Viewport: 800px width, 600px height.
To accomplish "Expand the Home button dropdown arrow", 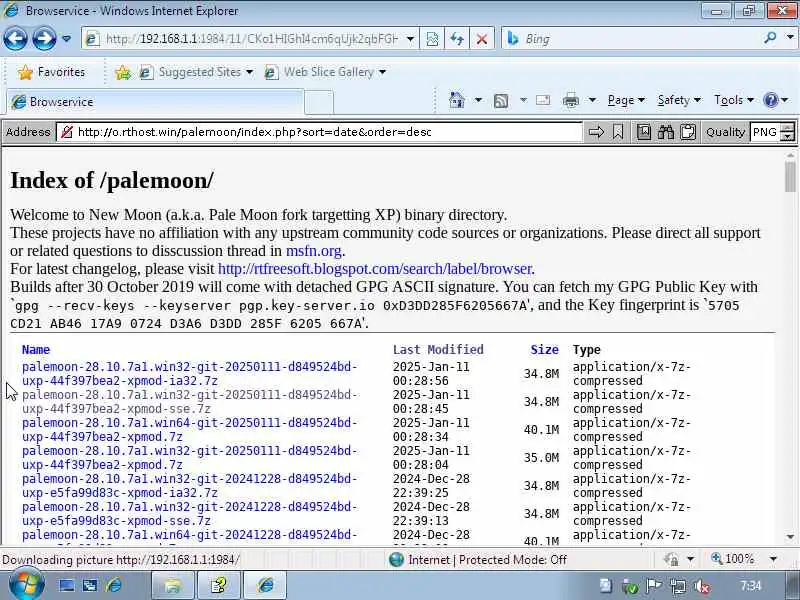I will [478, 100].
